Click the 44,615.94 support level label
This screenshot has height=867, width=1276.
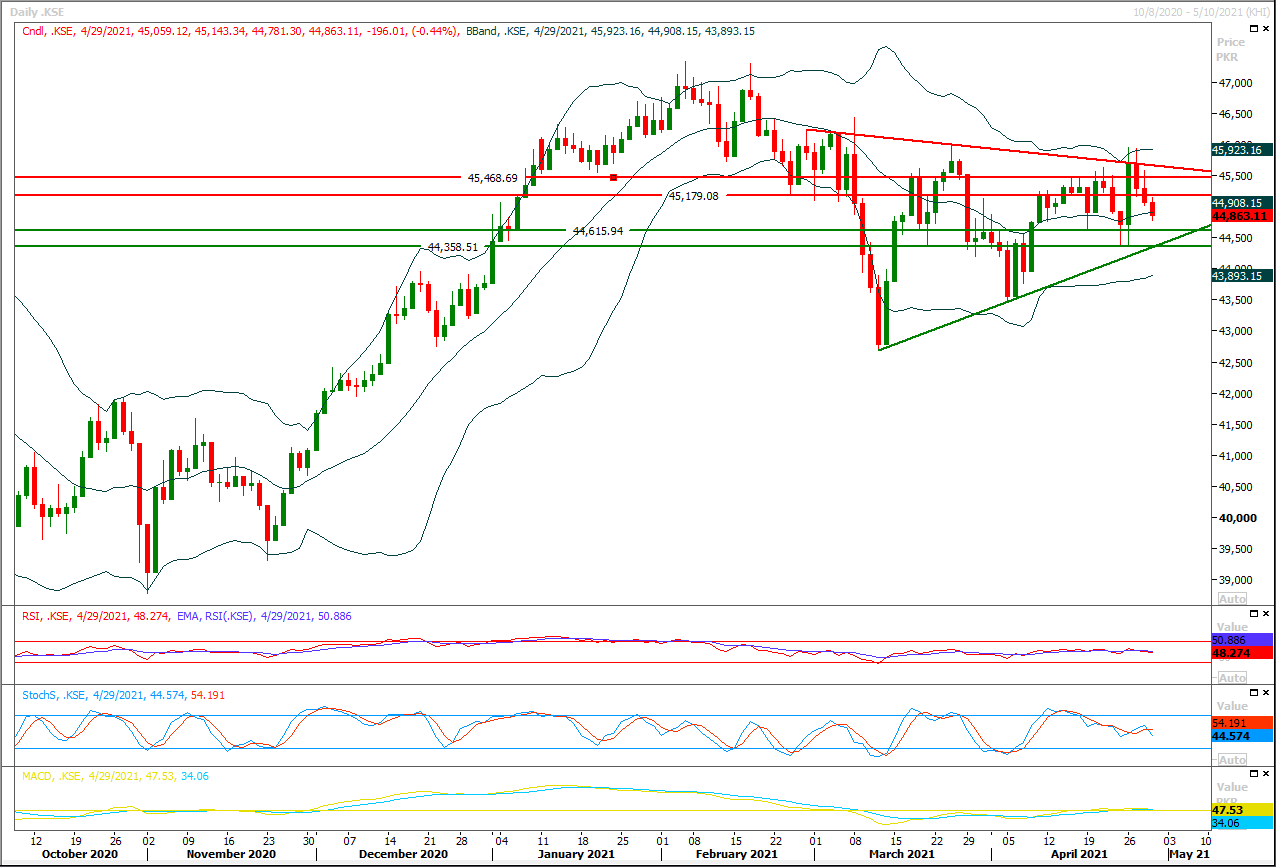point(597,231)
